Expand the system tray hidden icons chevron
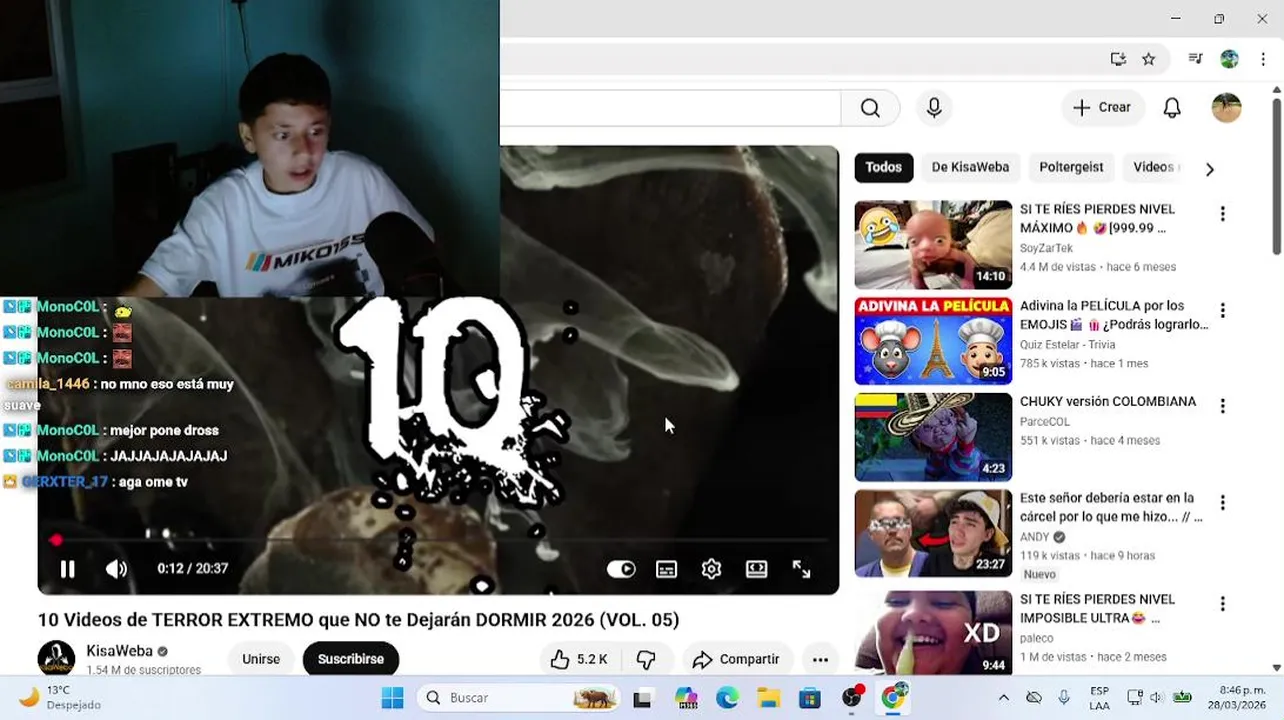1284x720 pixels. [1004, 698]
